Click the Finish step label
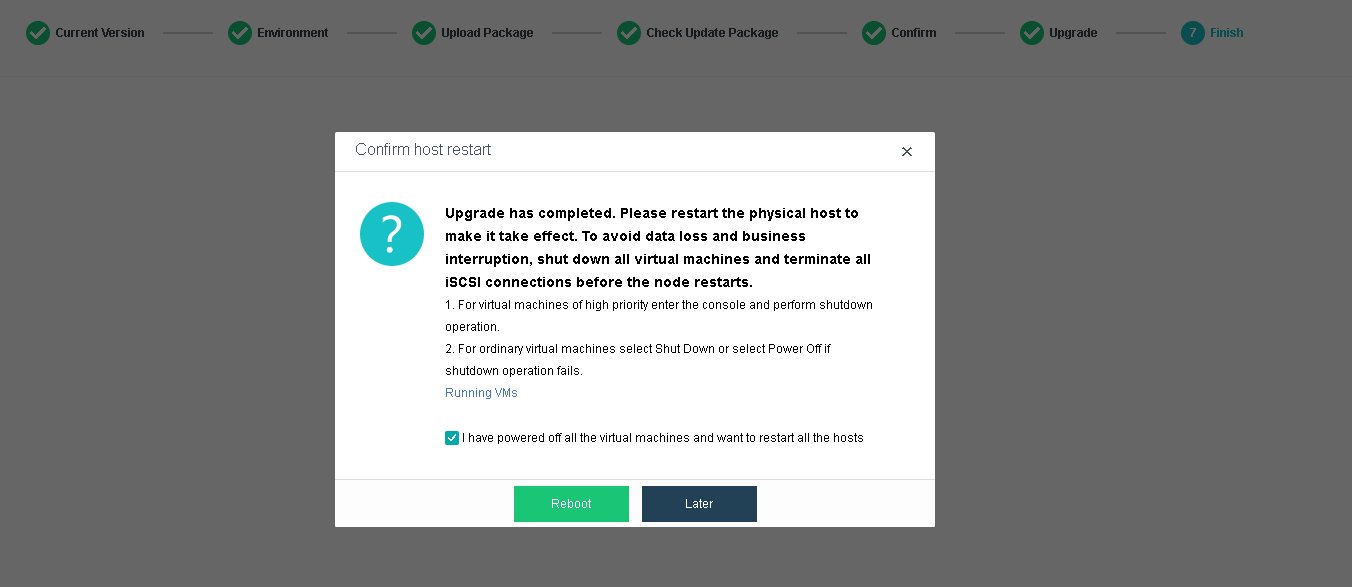The width and height of the screenshot is (1352, 587). coord(1227,33)
